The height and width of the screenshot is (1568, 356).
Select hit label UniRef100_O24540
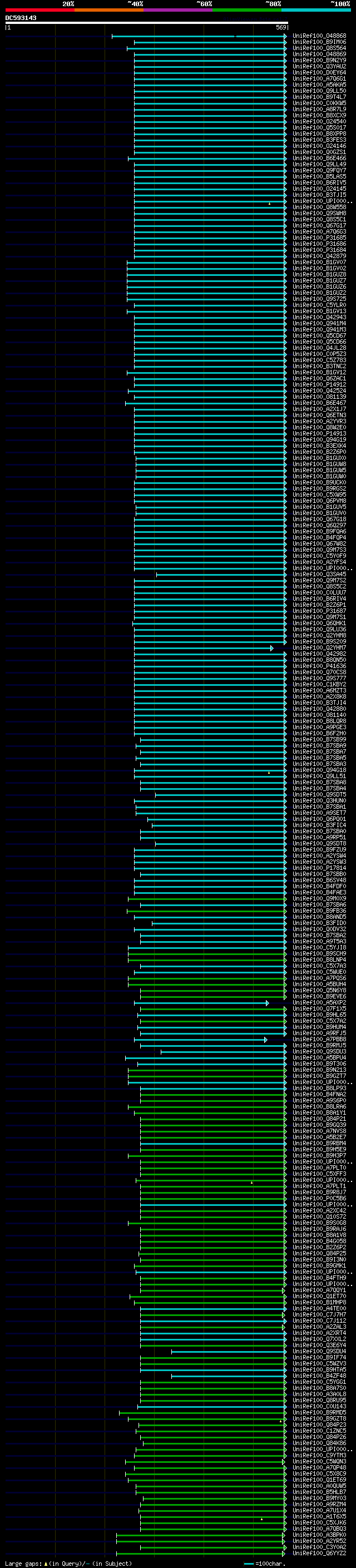click(x=319, y=121)
